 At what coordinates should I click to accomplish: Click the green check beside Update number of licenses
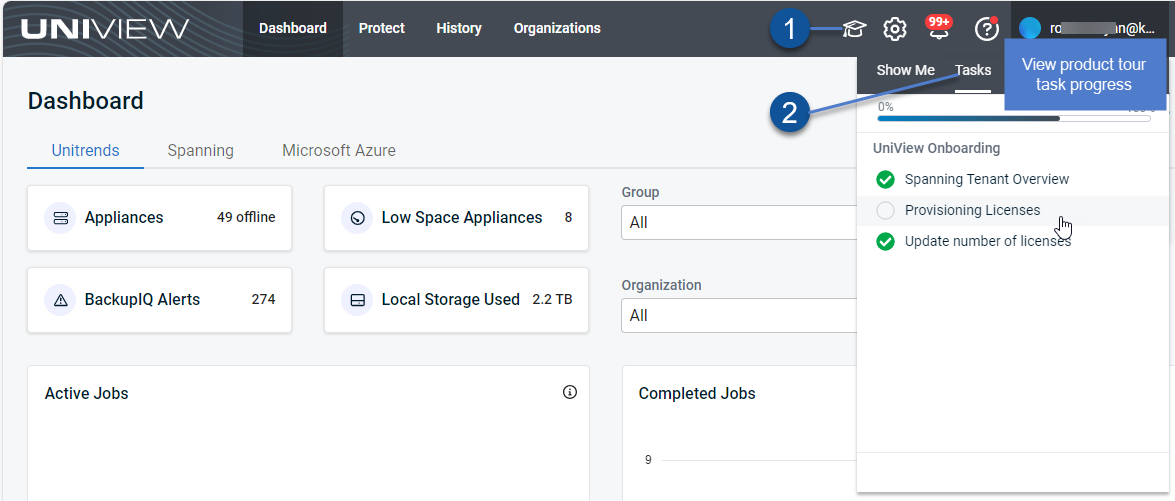pyautogui.click(x=885, y=242)
